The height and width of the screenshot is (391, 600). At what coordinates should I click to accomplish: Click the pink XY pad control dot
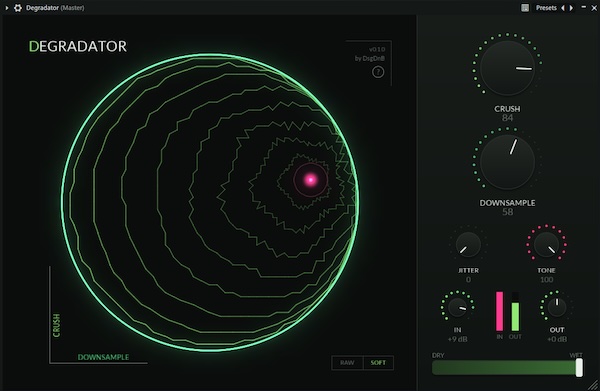click(310, 179)
